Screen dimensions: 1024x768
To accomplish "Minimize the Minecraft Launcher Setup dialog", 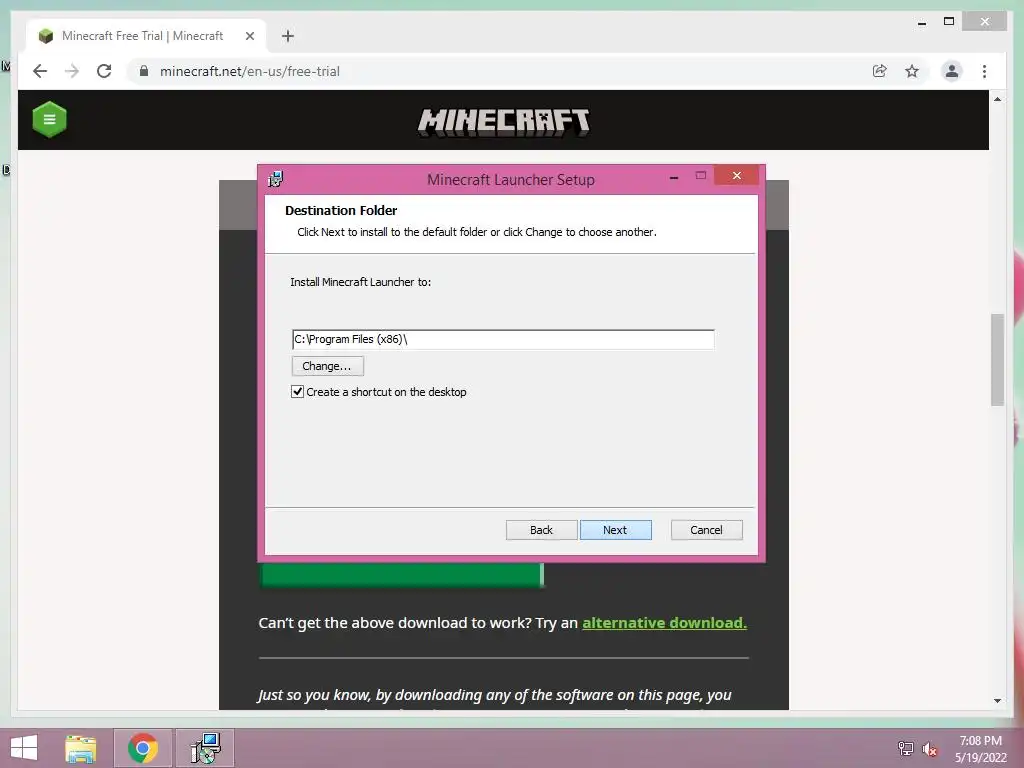I will (674, 177).
